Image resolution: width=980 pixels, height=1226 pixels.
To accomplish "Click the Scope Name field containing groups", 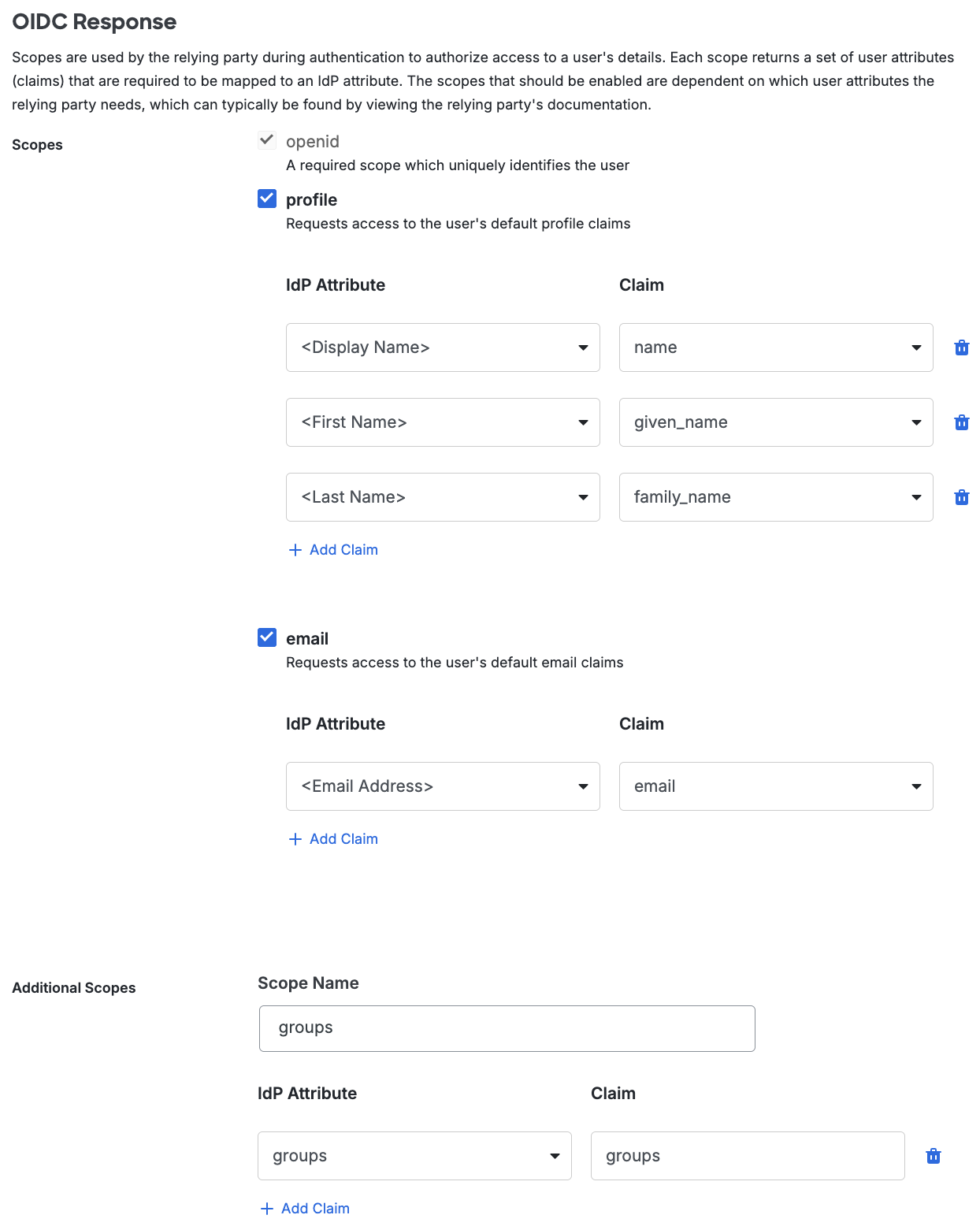I will [x=507, y=1027].
